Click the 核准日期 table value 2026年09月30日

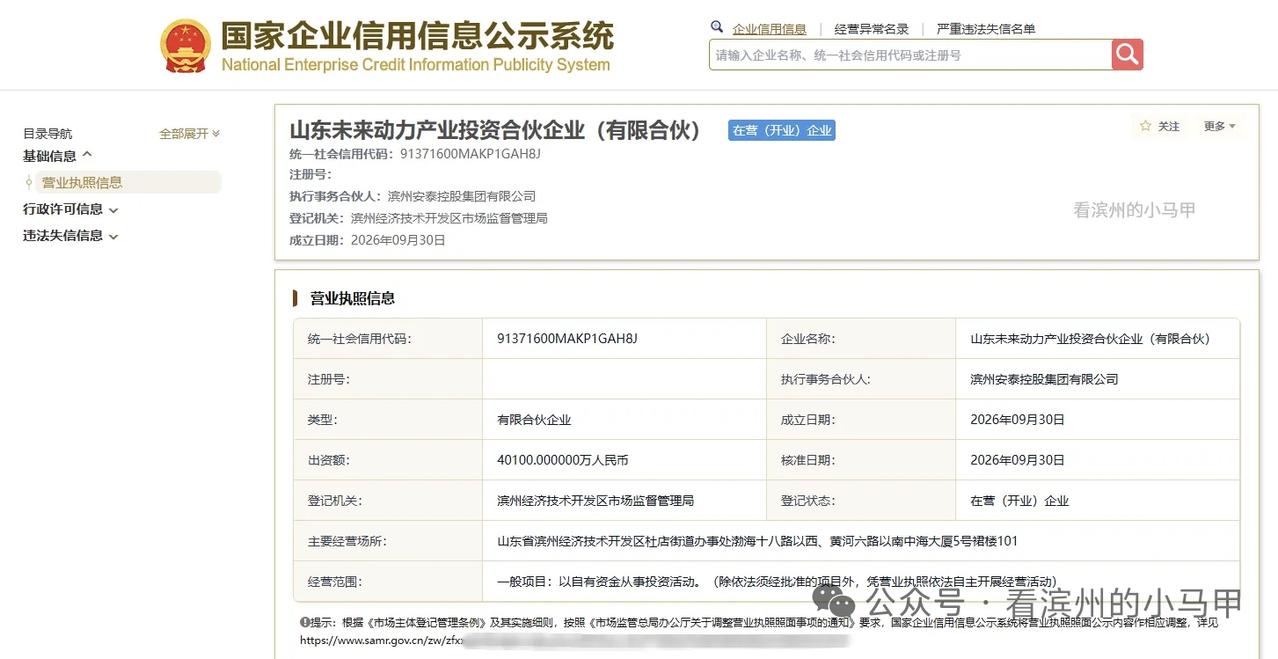(1017, 460)
